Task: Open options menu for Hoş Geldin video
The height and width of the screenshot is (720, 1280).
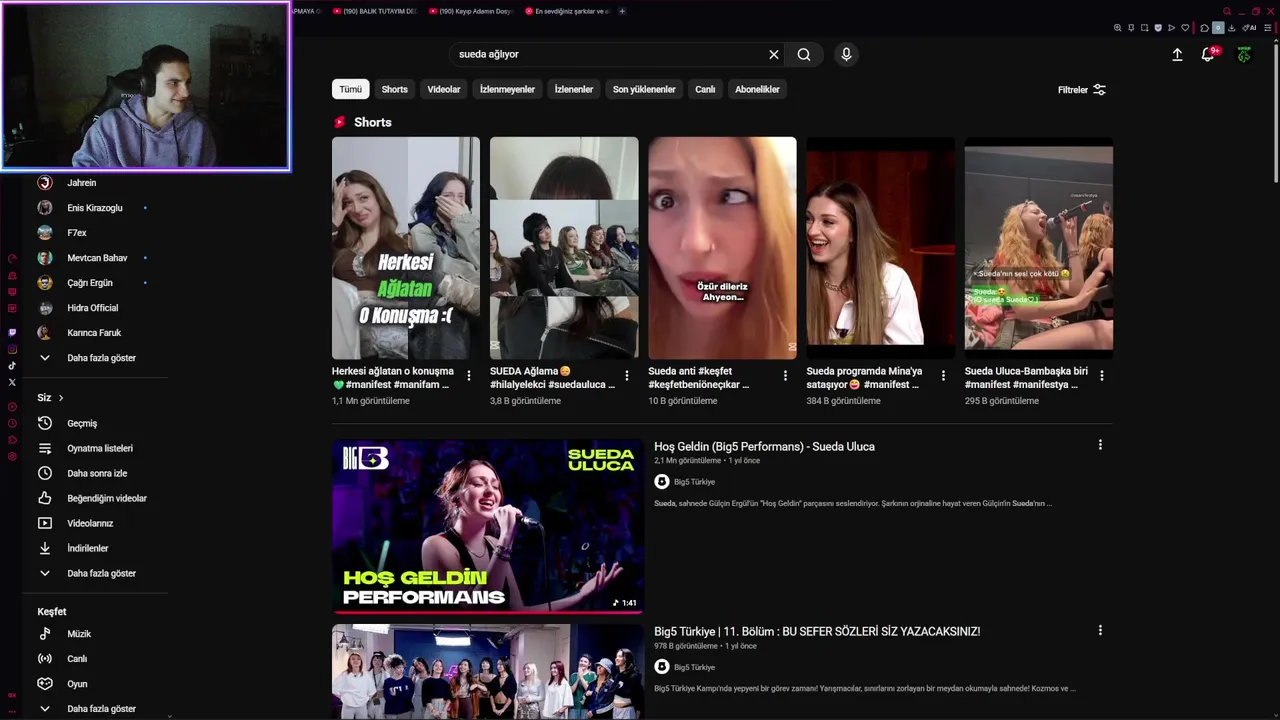Action: tap(1100, 445)
